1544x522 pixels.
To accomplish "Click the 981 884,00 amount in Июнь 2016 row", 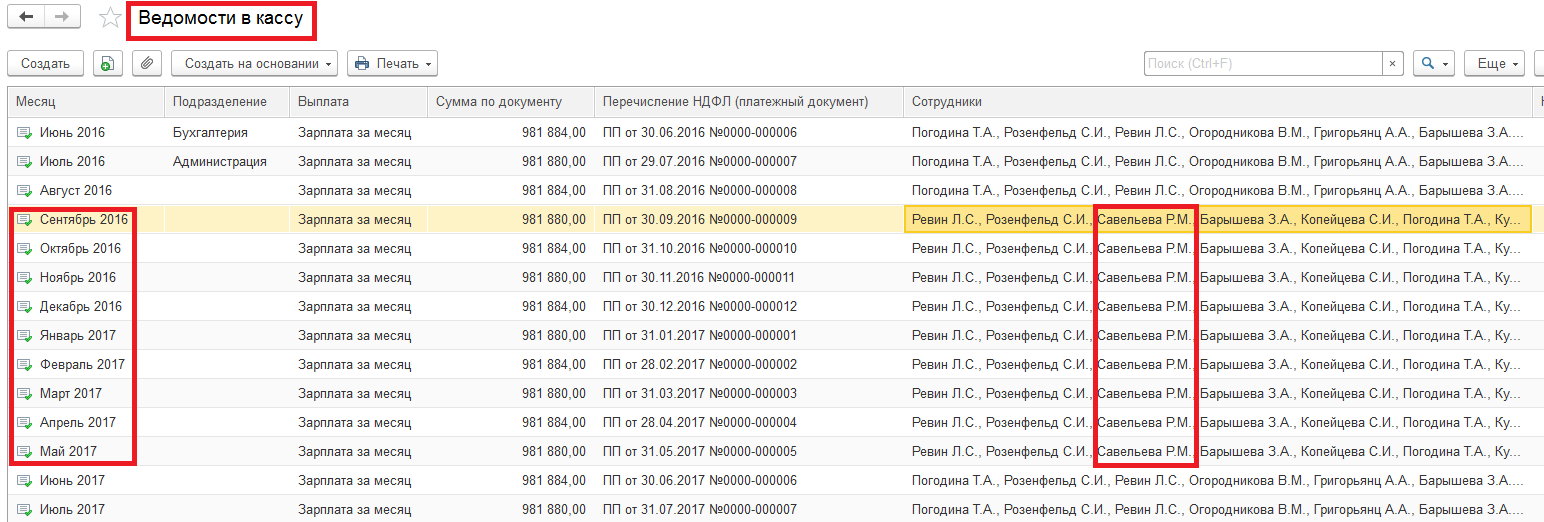I will pyautogui.click(x=511, y=132).
